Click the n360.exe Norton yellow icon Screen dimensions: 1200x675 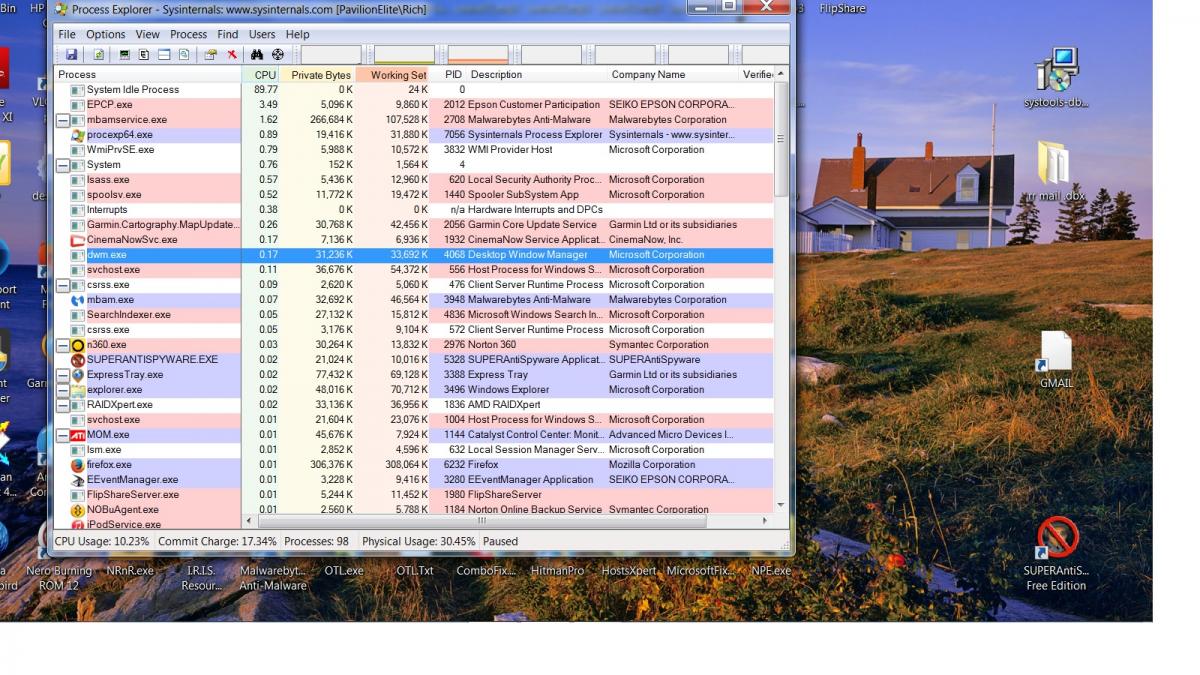point(77,345)
